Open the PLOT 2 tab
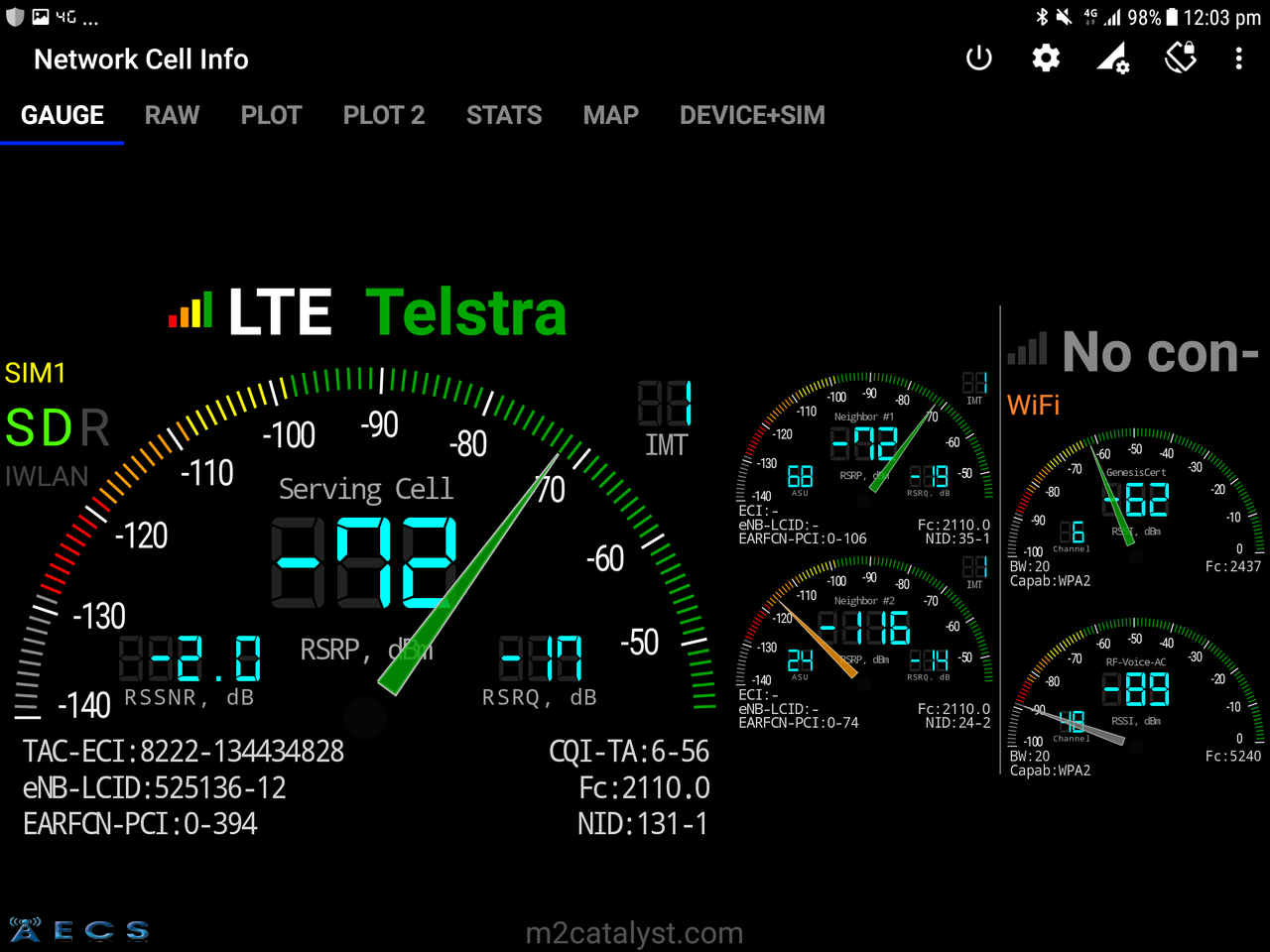This screenshot has height=952, width=1270. (384, 115)
